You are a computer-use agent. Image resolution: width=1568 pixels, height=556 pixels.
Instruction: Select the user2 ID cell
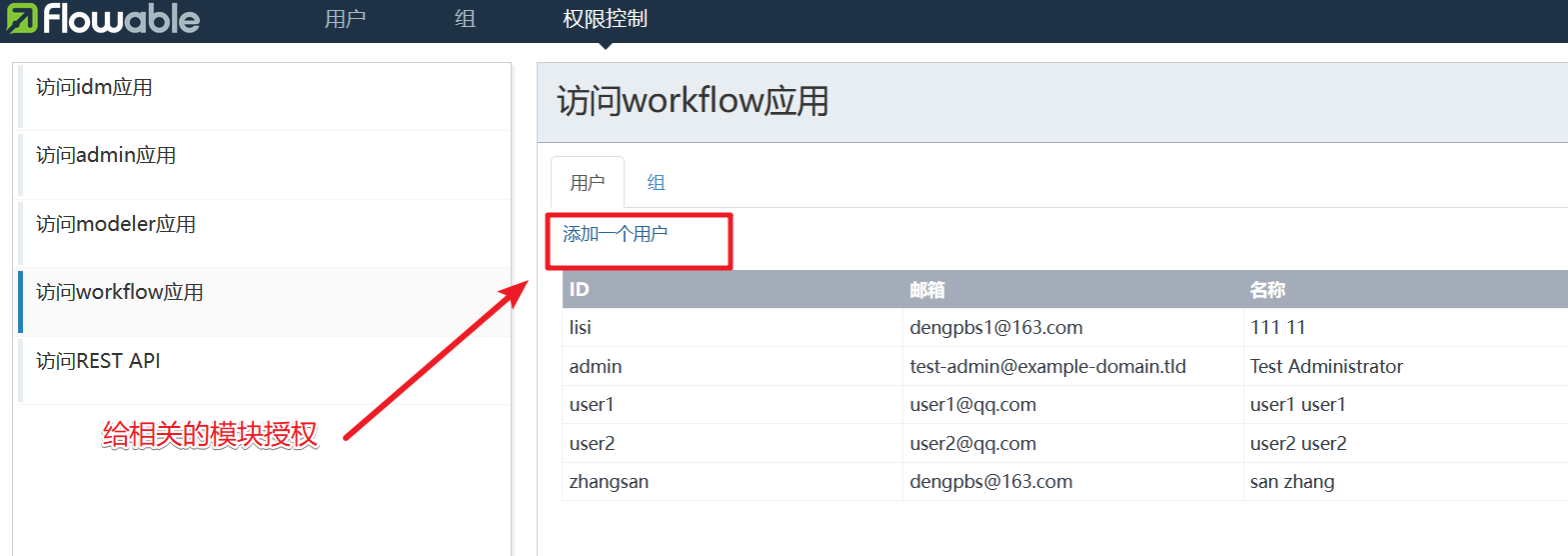733,443
